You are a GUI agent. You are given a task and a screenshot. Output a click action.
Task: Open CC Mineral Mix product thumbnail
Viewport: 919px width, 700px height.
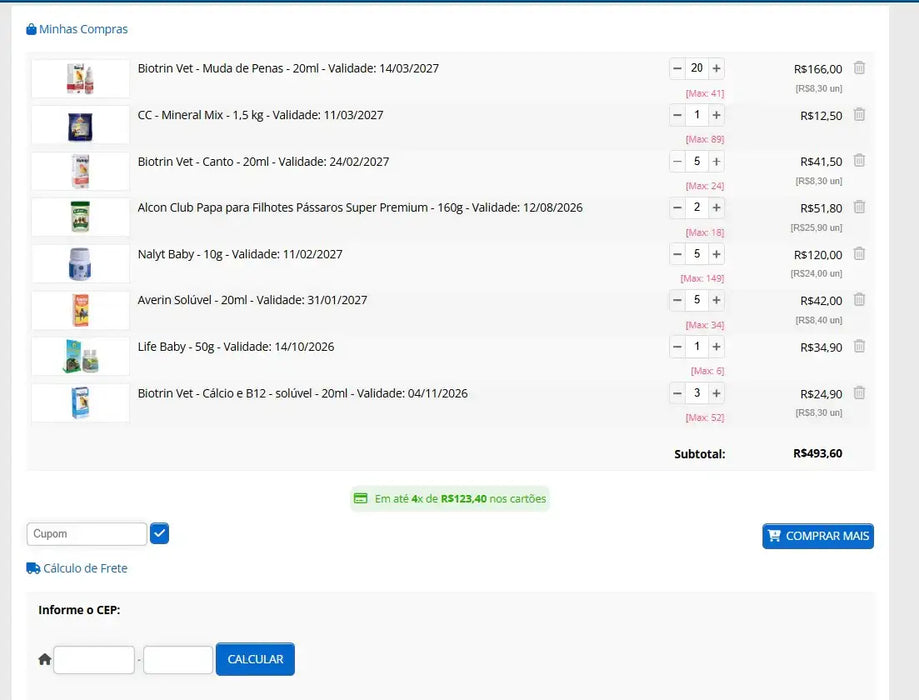point(80,125)
